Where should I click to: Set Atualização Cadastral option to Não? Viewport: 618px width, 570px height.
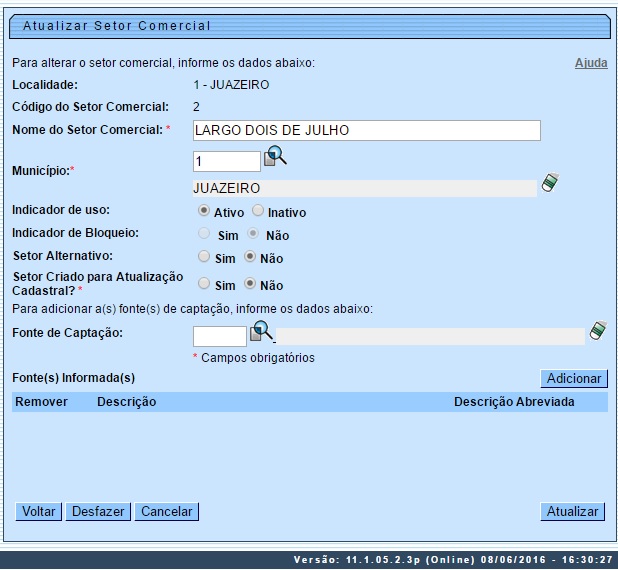click(x=250, y=284)
